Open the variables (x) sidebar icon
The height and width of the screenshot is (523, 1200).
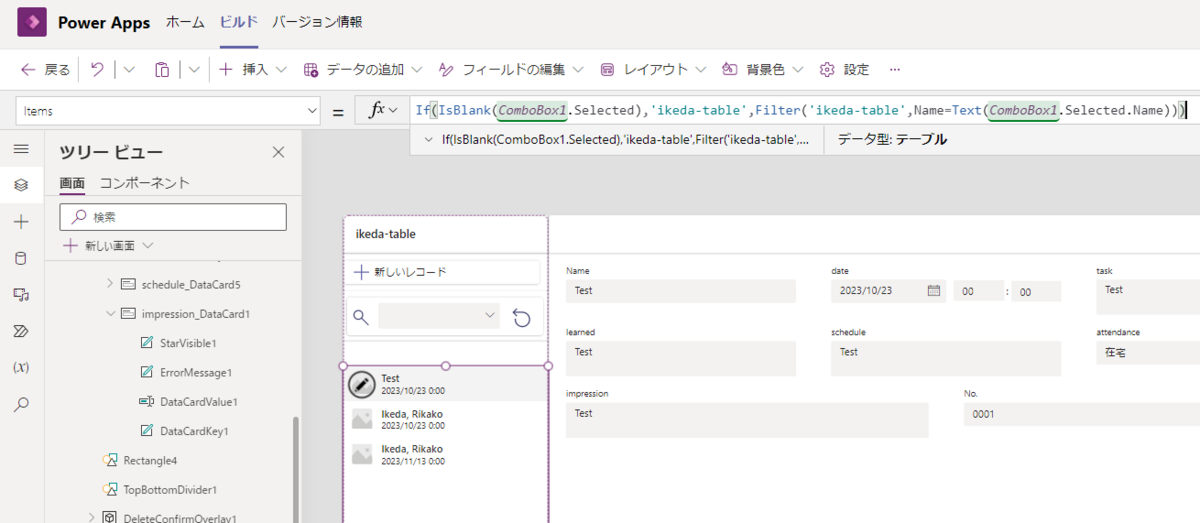21,367
